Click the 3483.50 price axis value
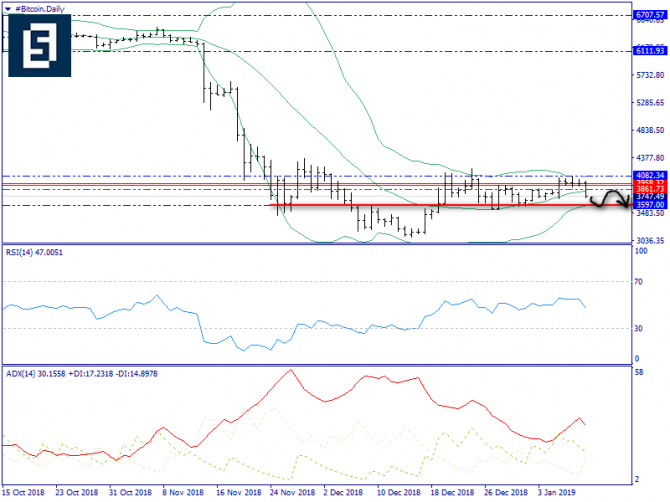 coord(650,213)
